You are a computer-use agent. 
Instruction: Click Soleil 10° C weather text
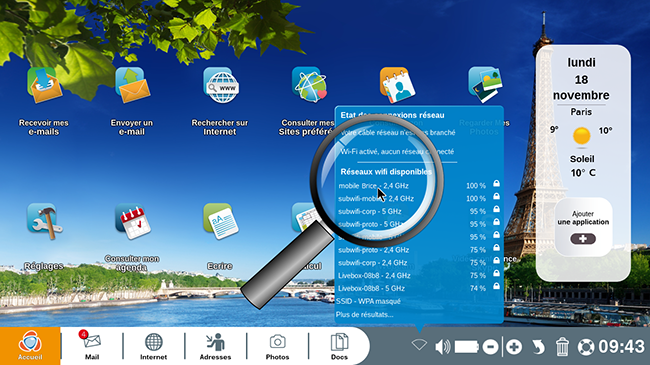pos(582,166)
